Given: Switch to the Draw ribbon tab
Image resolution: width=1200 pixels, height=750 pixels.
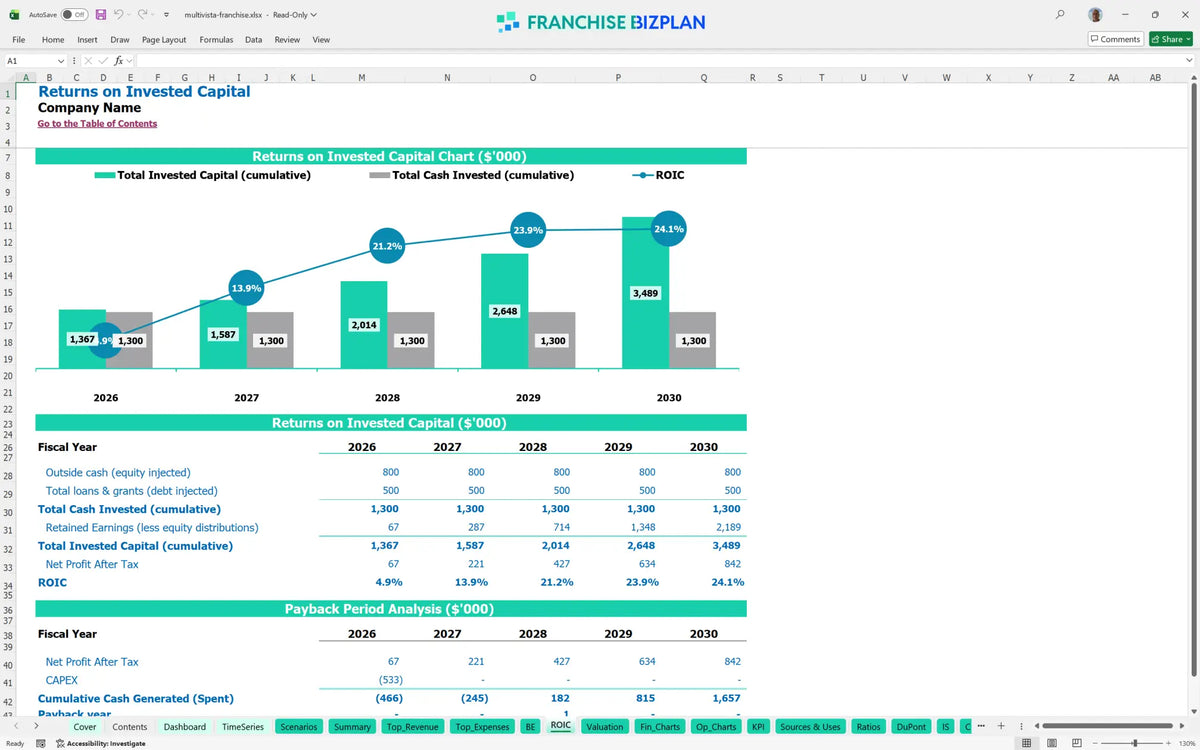Looking at the screenshot, I should coord(120,39).
